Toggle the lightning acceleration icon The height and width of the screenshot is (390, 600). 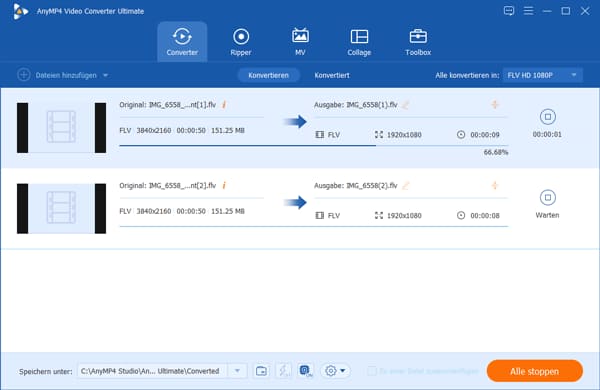click(x=284, y=371)
